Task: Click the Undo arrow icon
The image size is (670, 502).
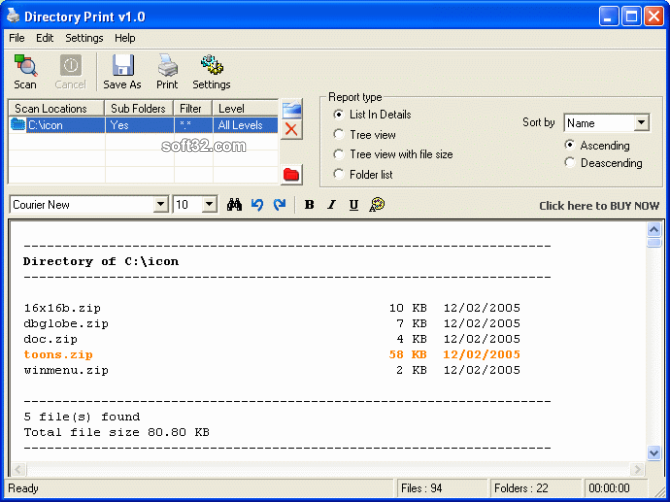Action: point(257,205)
